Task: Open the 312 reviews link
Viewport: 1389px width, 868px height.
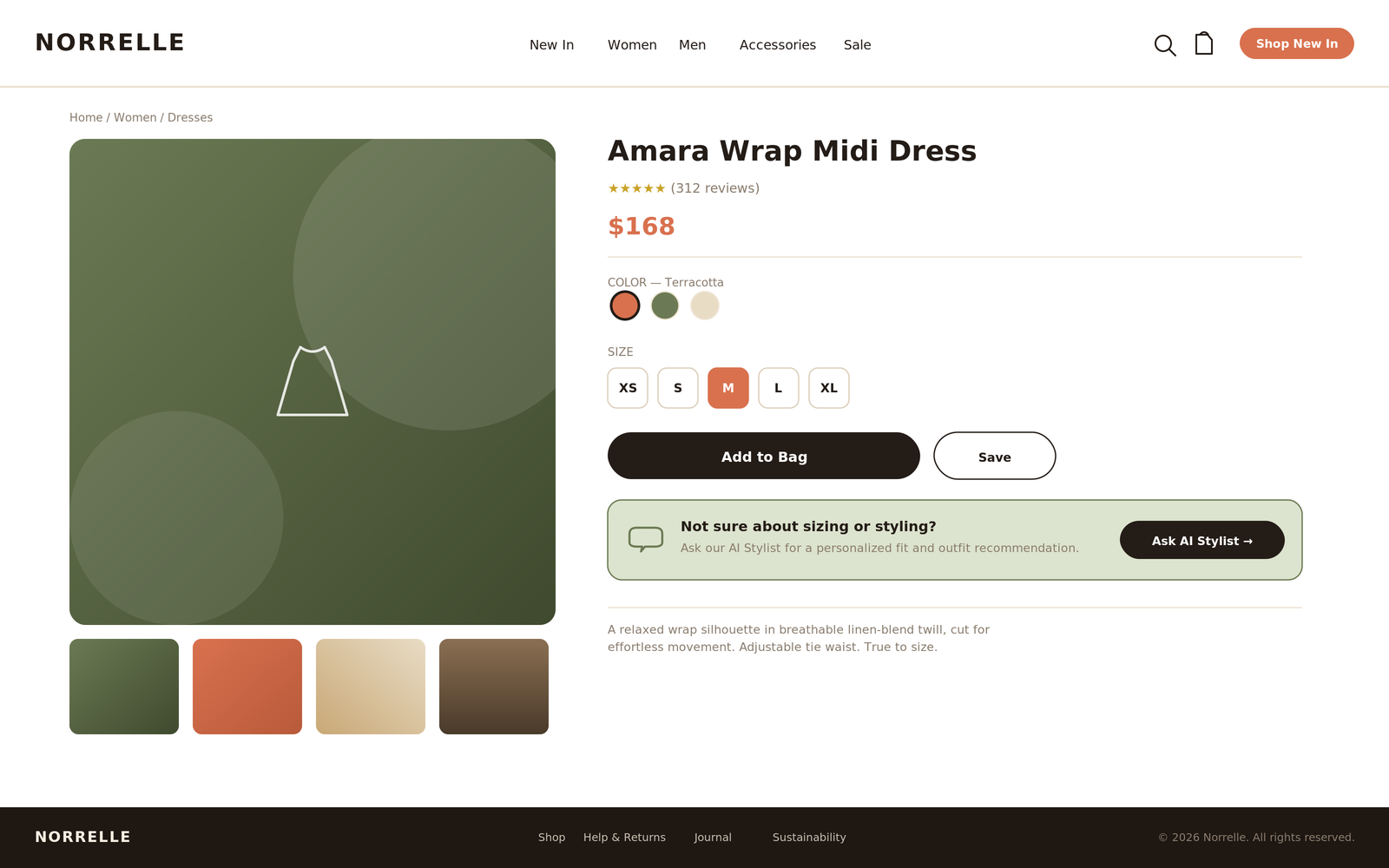Action: 715,188
